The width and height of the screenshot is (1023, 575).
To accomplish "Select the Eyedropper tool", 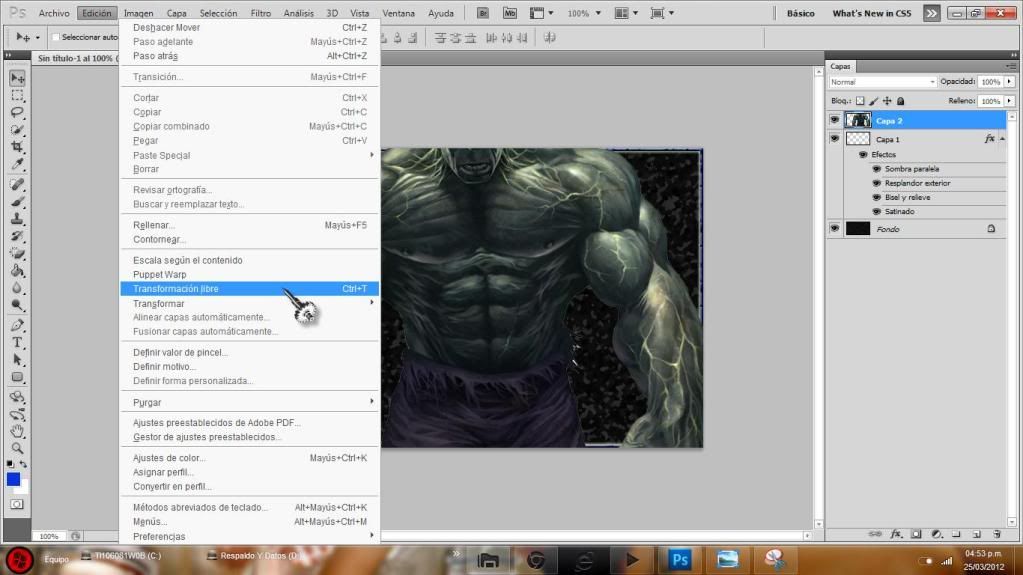I will (x=18, y=164).
